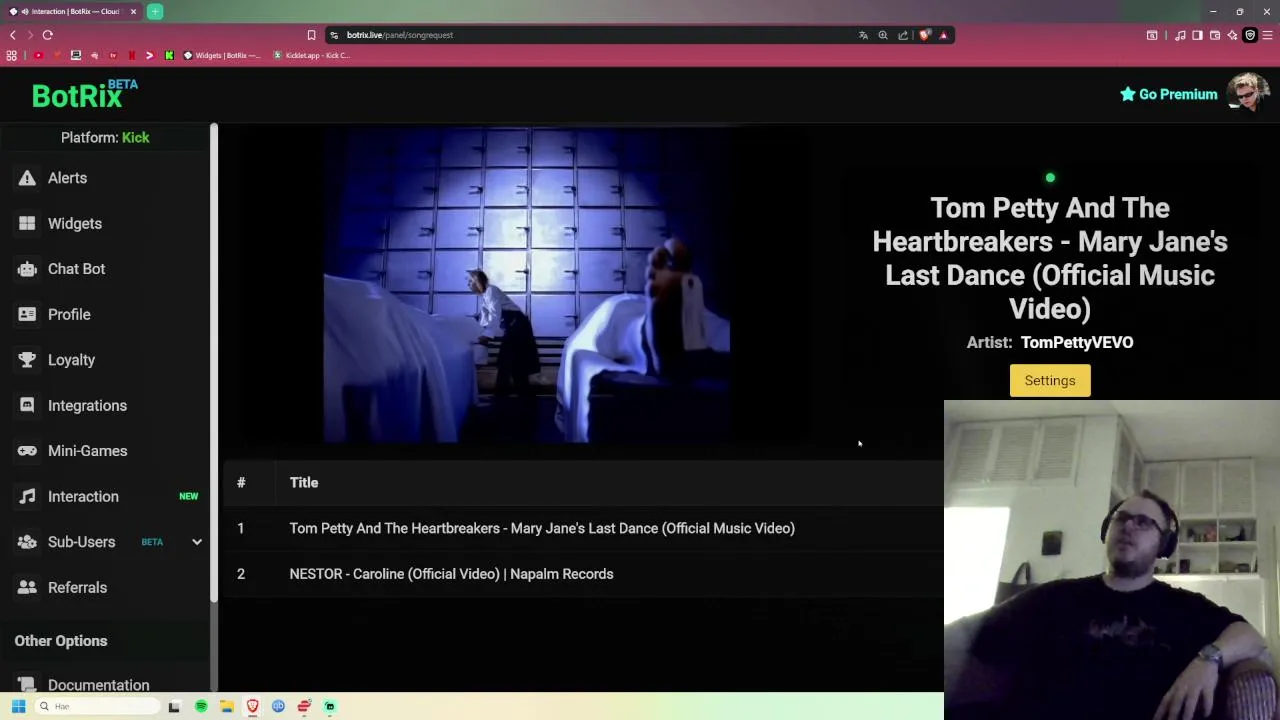
Task: Mute the tab via speaker icon
Action: [x=24, y=11]
